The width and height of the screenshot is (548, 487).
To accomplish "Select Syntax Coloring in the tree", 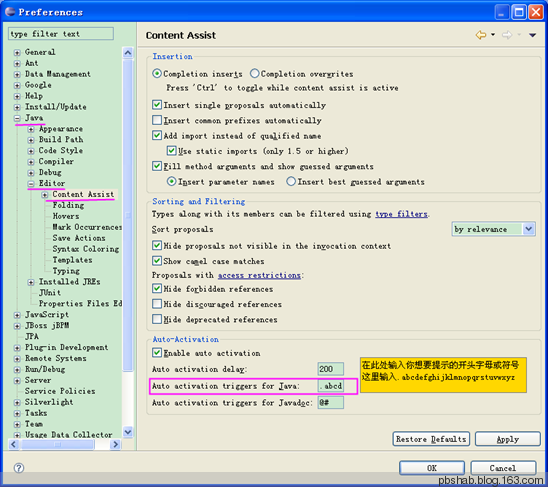I will pyautogui.click(x=86, y=249).
